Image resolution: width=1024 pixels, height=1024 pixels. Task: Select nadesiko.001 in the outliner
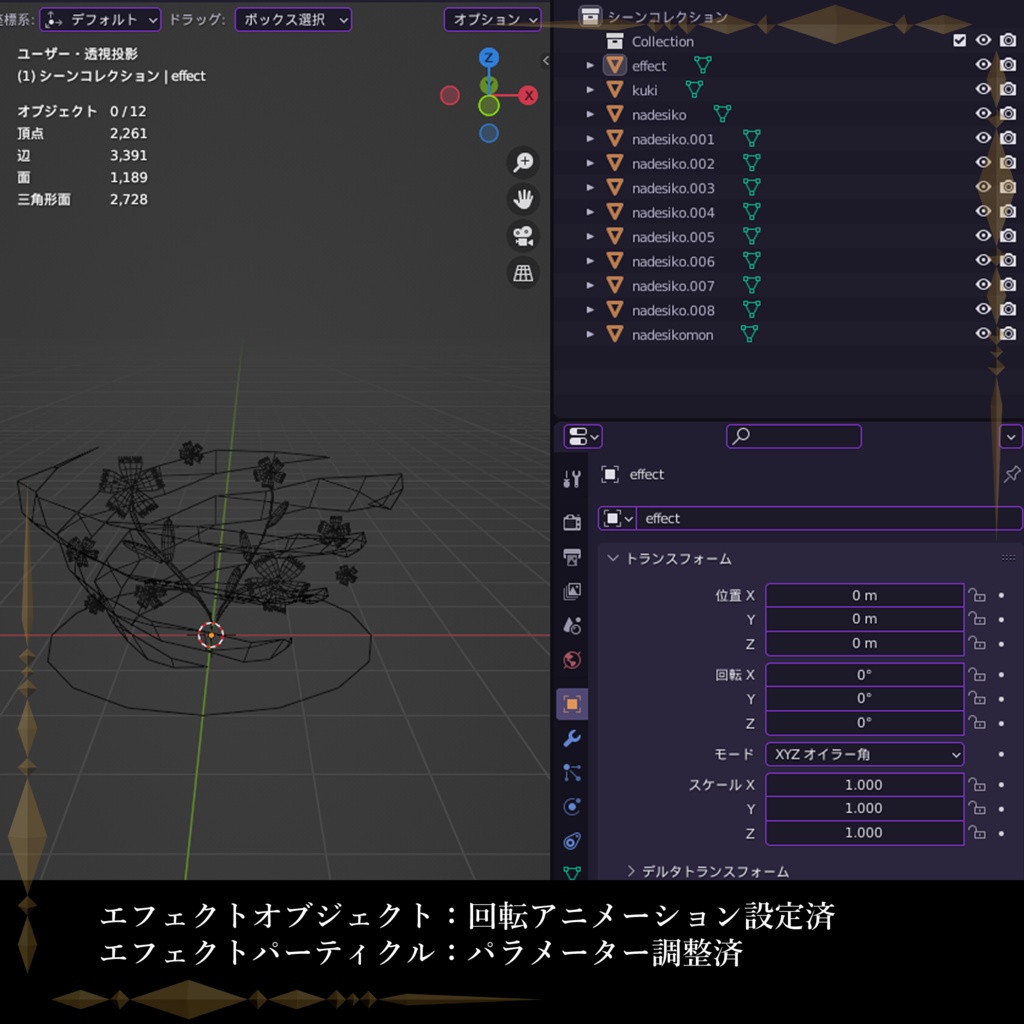[673, 139]
